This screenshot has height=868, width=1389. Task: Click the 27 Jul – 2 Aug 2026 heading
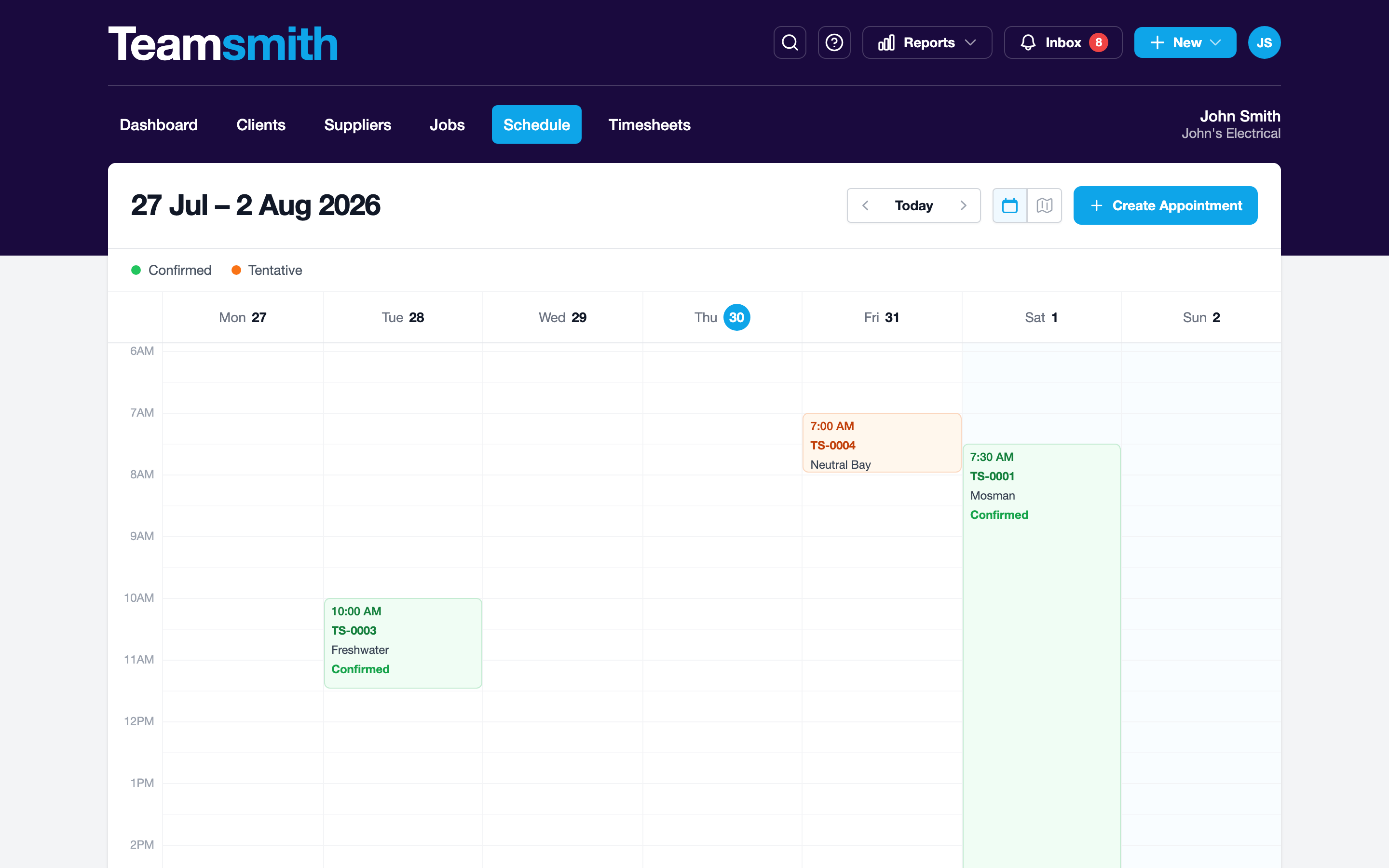click(x=256, y=205)
